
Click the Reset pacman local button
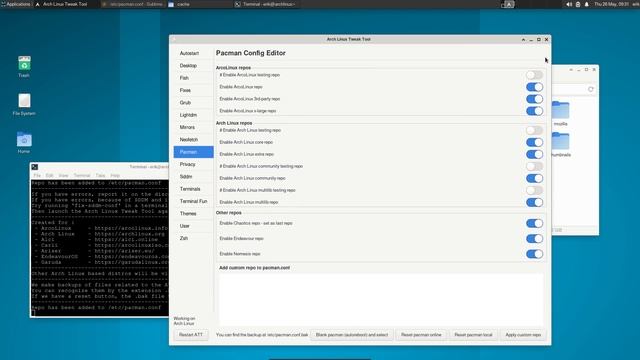(473, 335)
